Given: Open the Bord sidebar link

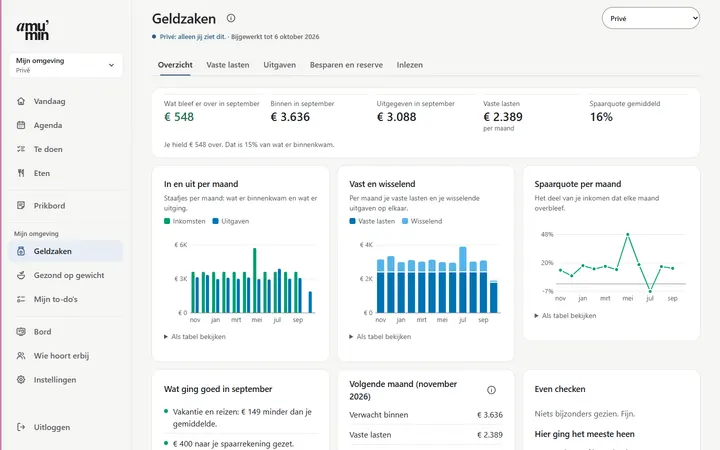Looking at the screenshot, I should tap(66, 332).
